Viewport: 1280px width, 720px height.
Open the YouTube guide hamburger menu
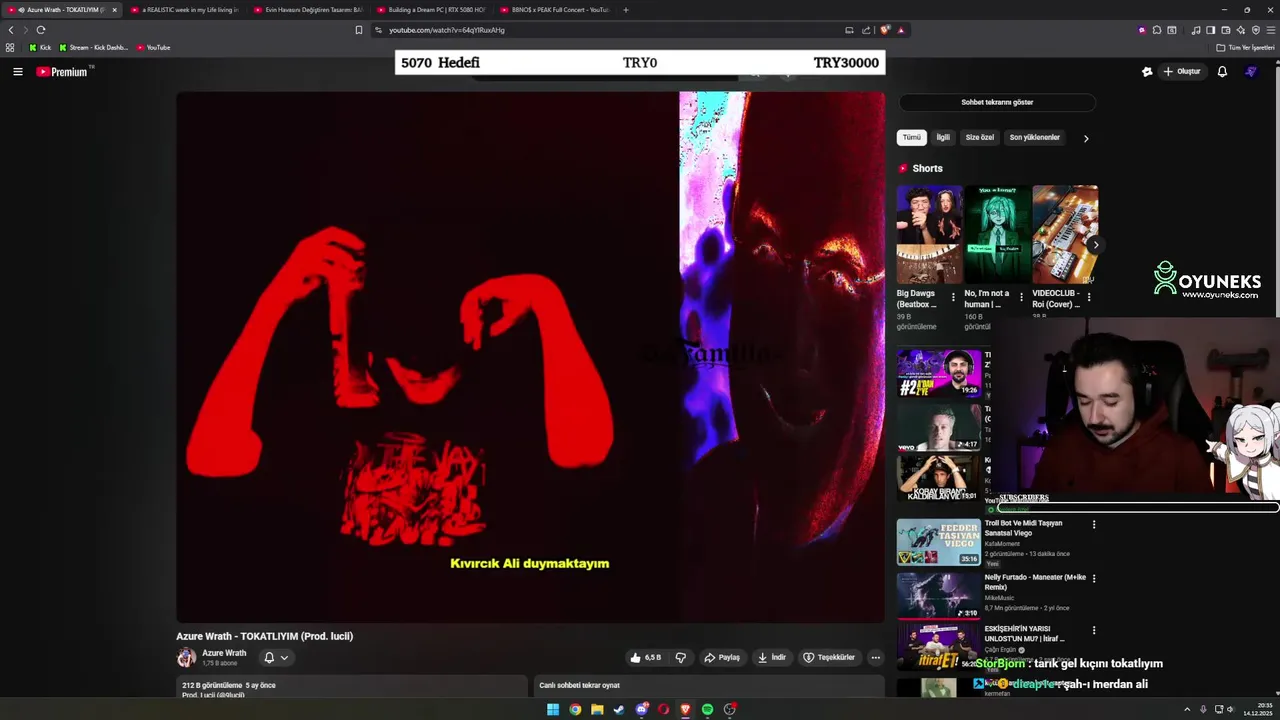(x=17, y=72)
